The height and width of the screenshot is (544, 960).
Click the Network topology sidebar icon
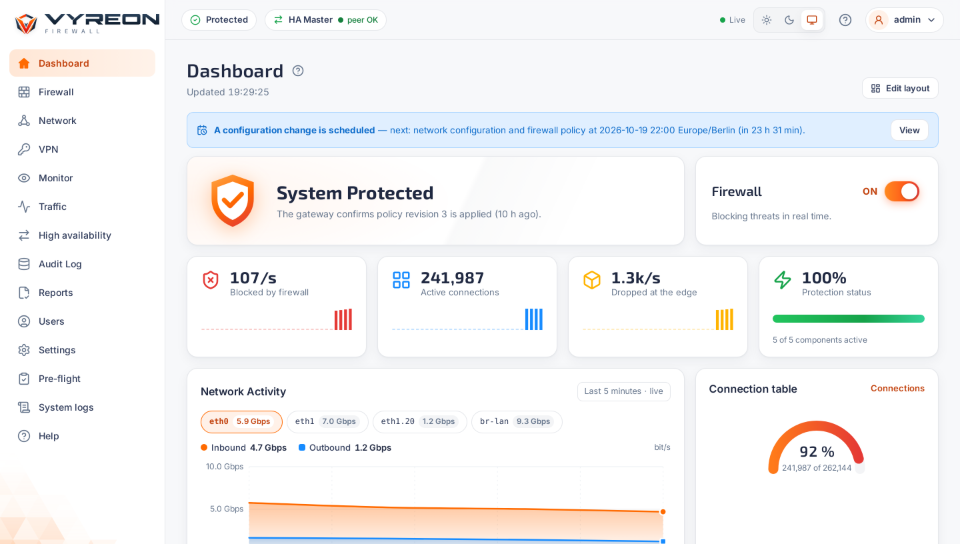coord(24,121)
